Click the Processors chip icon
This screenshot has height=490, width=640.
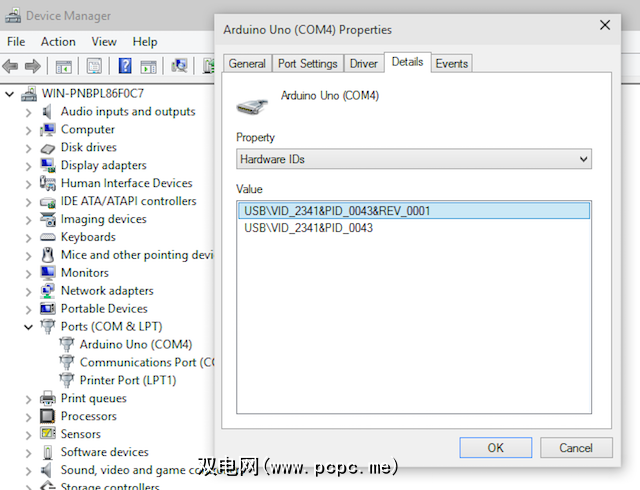click(48, 416)
